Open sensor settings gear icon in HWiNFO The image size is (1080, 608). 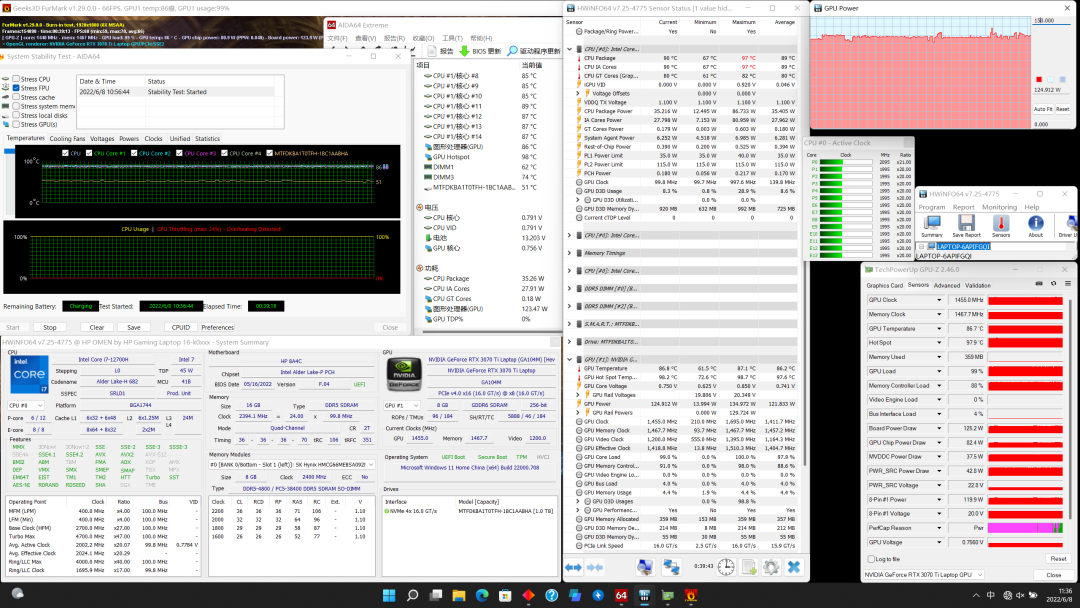tap(769, 567)
